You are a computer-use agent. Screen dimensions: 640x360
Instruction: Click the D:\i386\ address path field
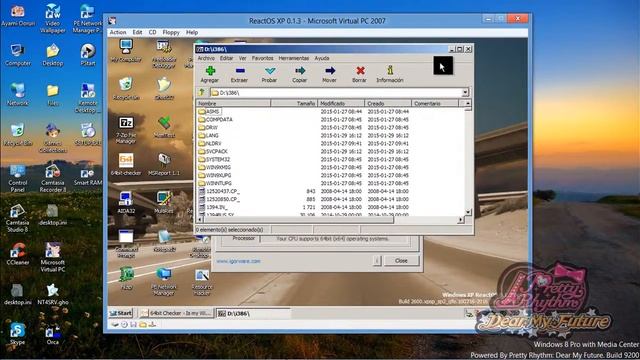[336, 93]
